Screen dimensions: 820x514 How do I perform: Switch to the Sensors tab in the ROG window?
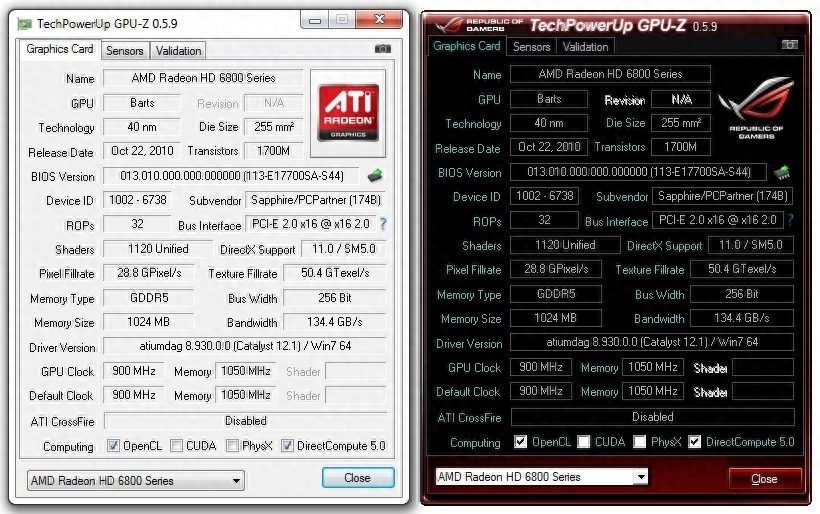tap(531, 47)
